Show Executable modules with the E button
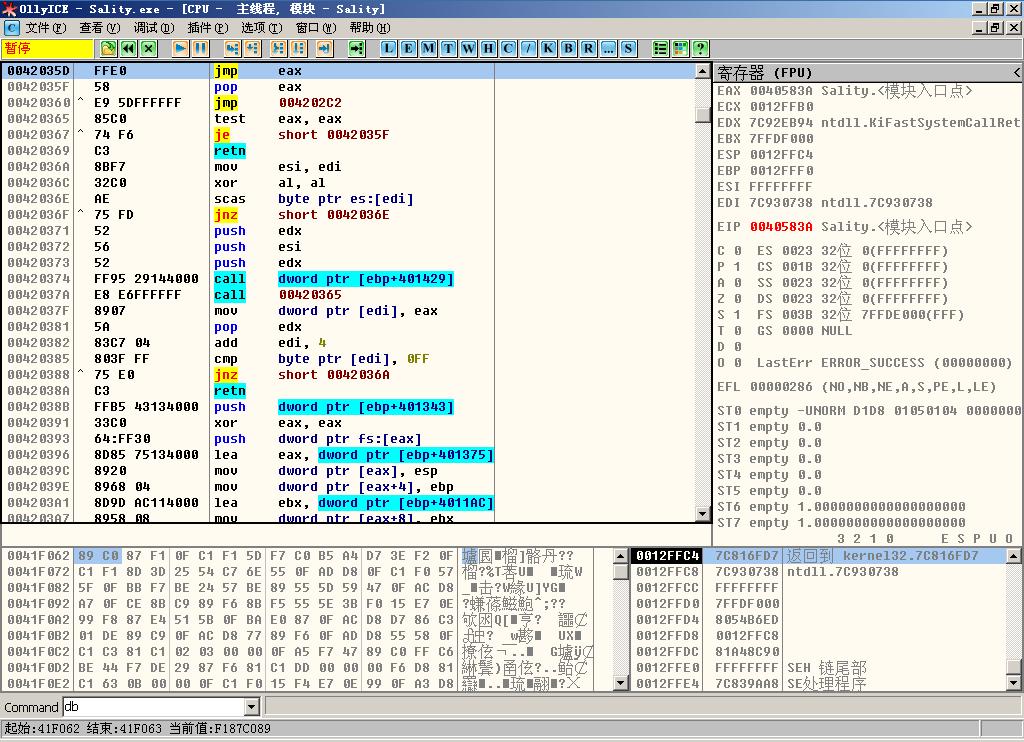The height and width of the screenshot is (742, 1024). (x=408, y=48)
